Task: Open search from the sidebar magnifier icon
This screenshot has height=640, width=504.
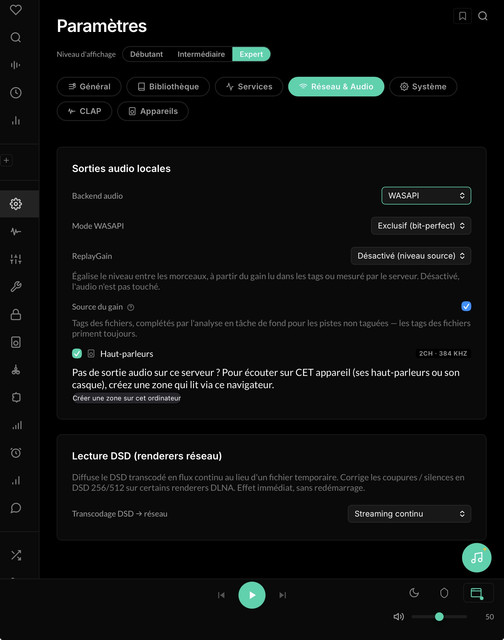Action: (16, 38)
